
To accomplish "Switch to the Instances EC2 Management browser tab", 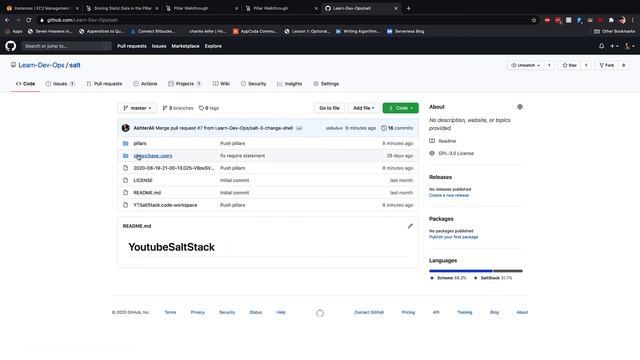I will click(x=42, y=8).
